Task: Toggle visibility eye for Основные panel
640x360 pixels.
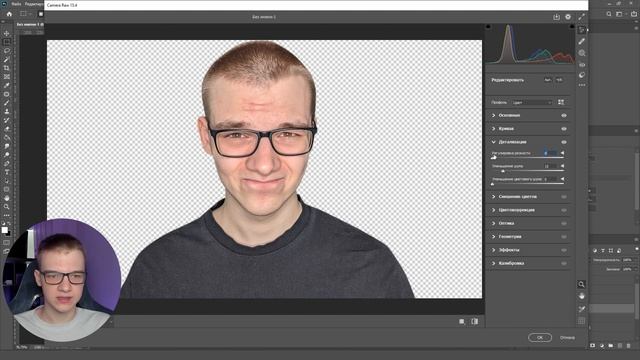Action: [564, 116]
